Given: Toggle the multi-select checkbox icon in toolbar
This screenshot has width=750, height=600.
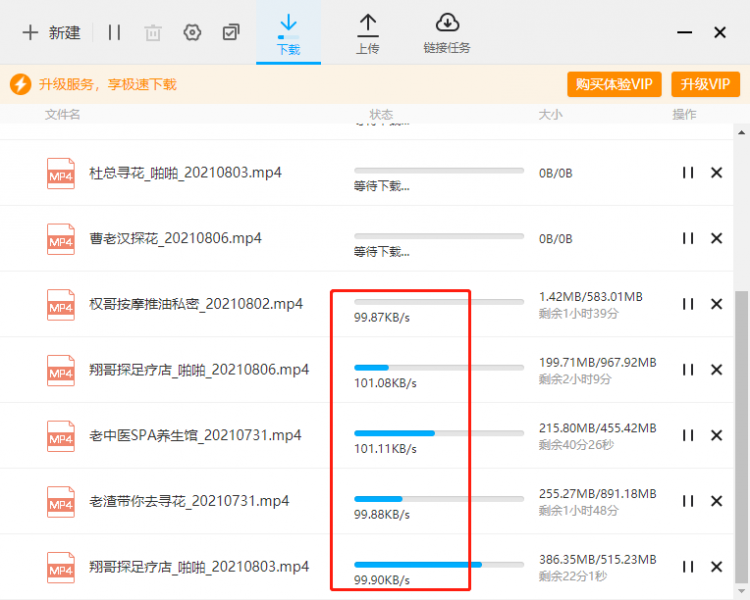Looking at the screenshot, I should click(x=231, y=32).
